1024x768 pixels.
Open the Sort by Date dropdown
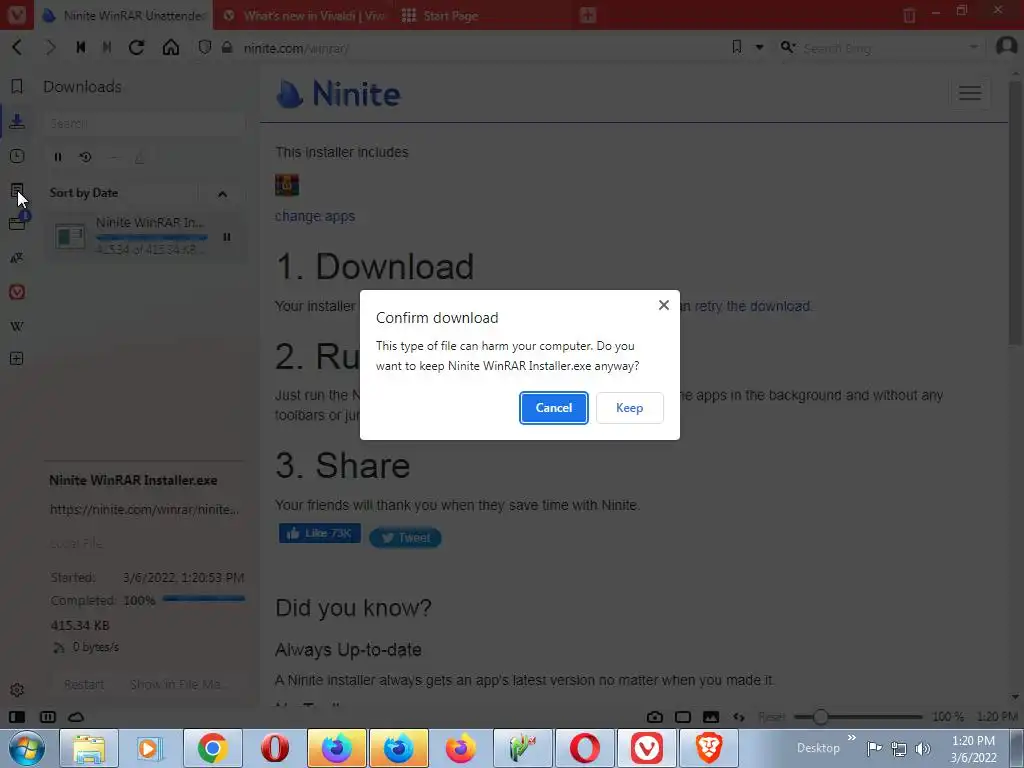pos(123,193)
